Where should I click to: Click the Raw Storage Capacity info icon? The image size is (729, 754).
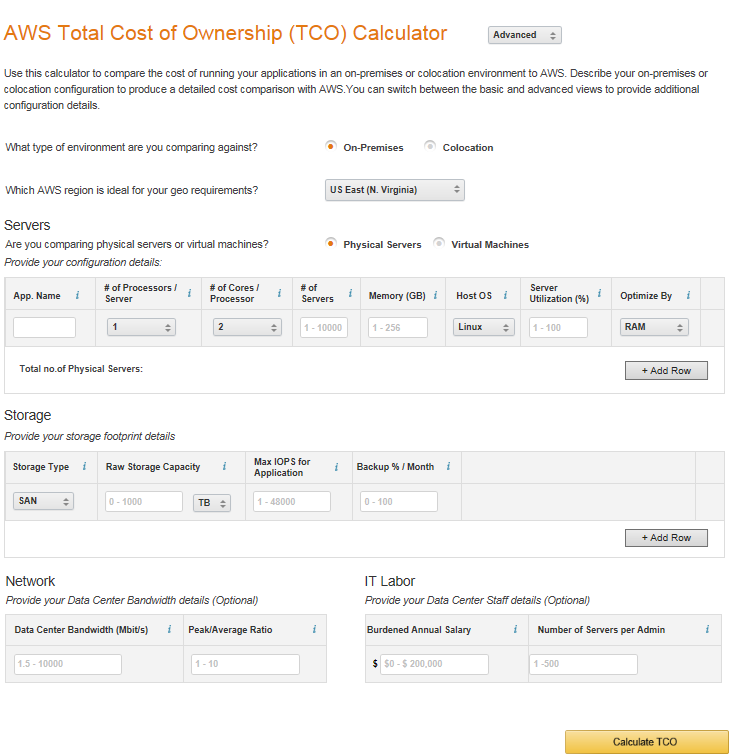(224, 467)
